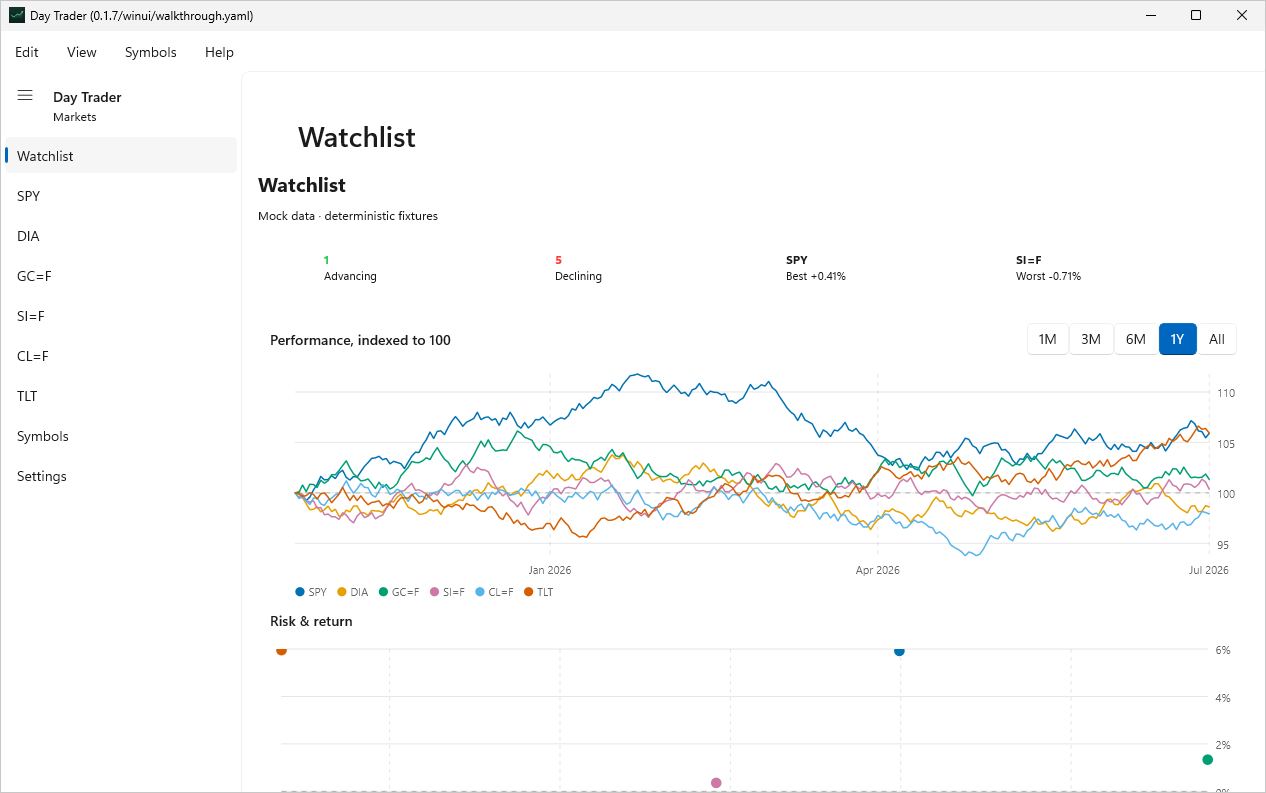Click the '6%' axis value on risk chart
The height and width of the screenshot is (793, 1266).
click(x=1222, y=650)
